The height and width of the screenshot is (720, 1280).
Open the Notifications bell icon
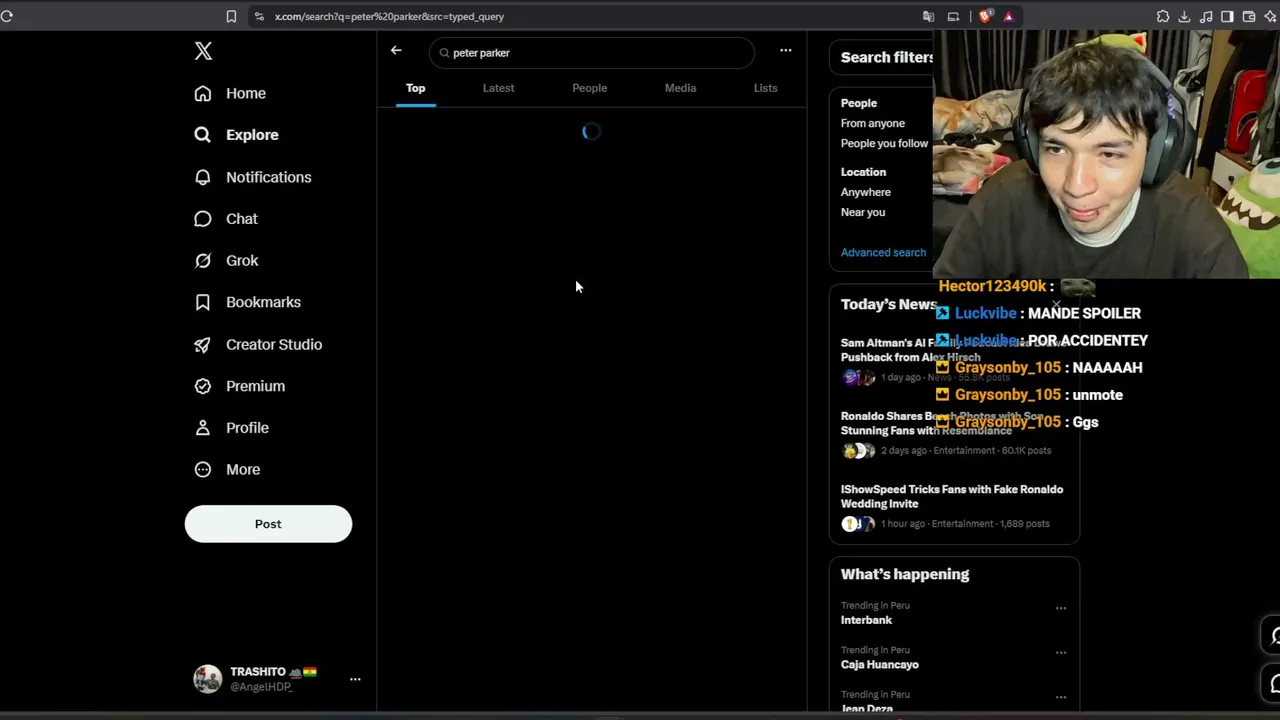click(x=203, y=177)
